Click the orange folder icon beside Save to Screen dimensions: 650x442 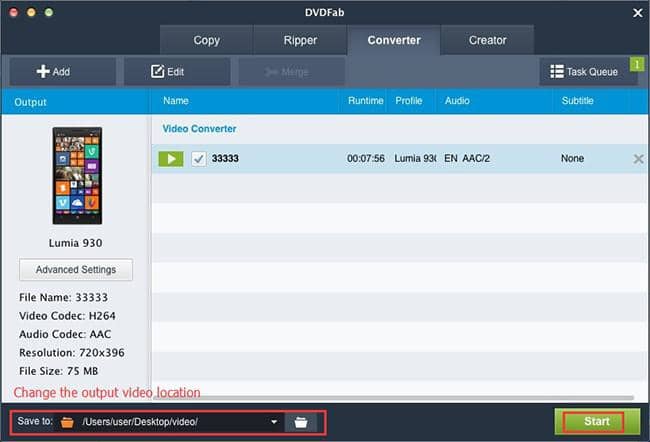(x=67, y=423)
